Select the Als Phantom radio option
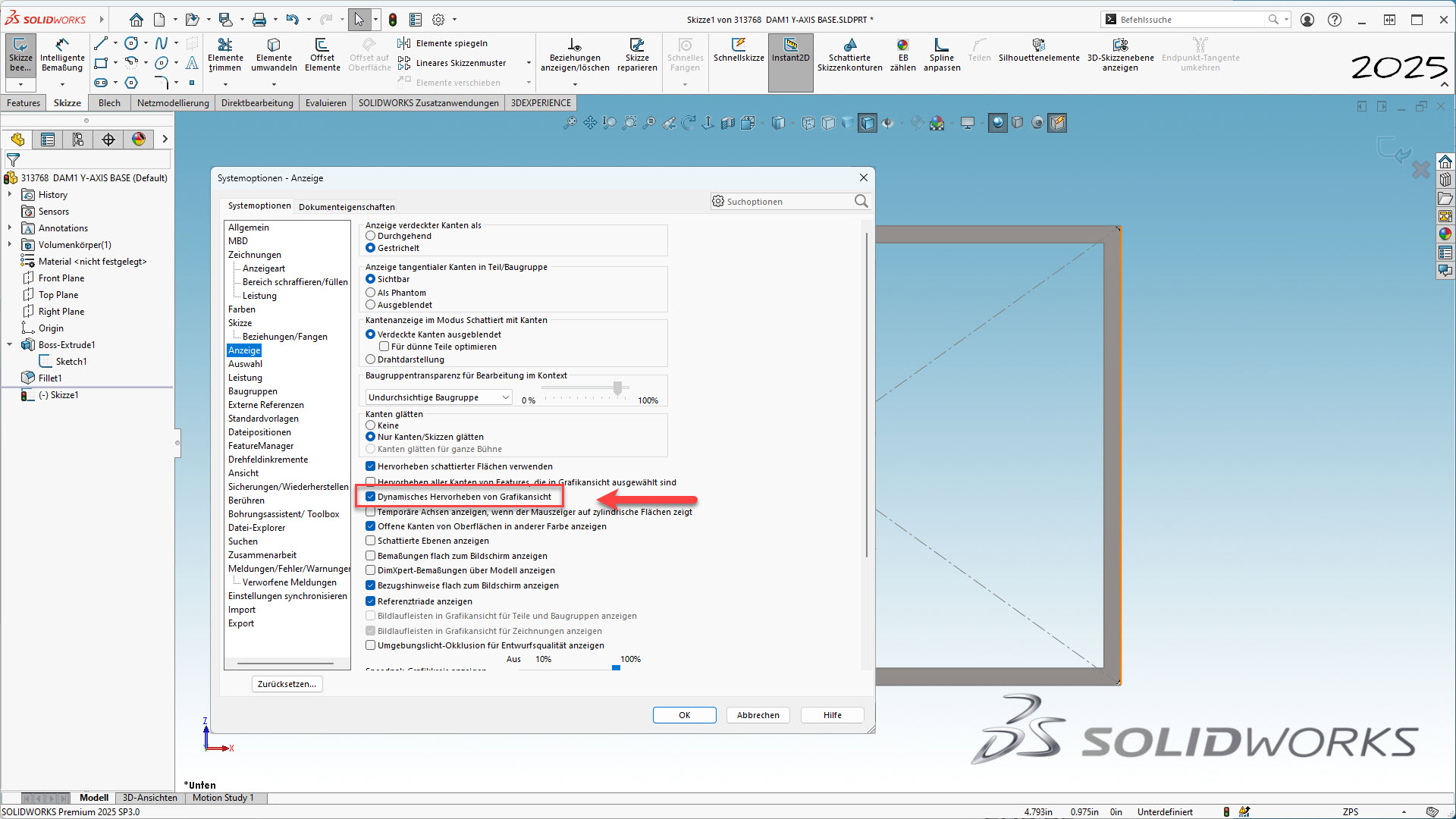1456x819 pixels. point(371,293)
